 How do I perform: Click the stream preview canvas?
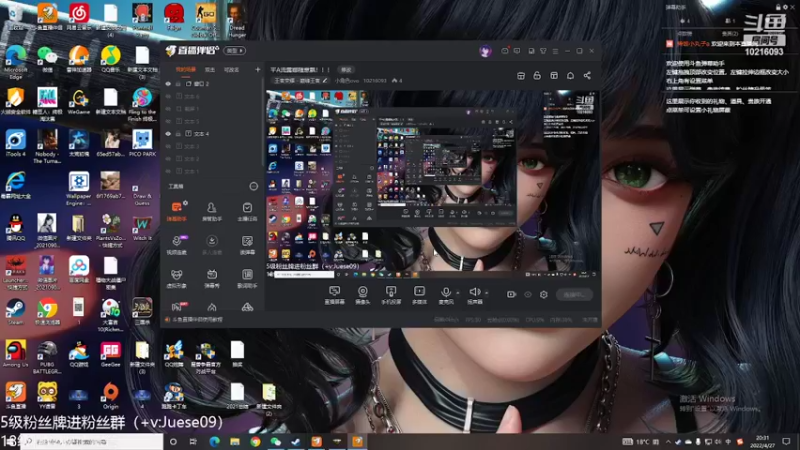click(x=433, y=184)
